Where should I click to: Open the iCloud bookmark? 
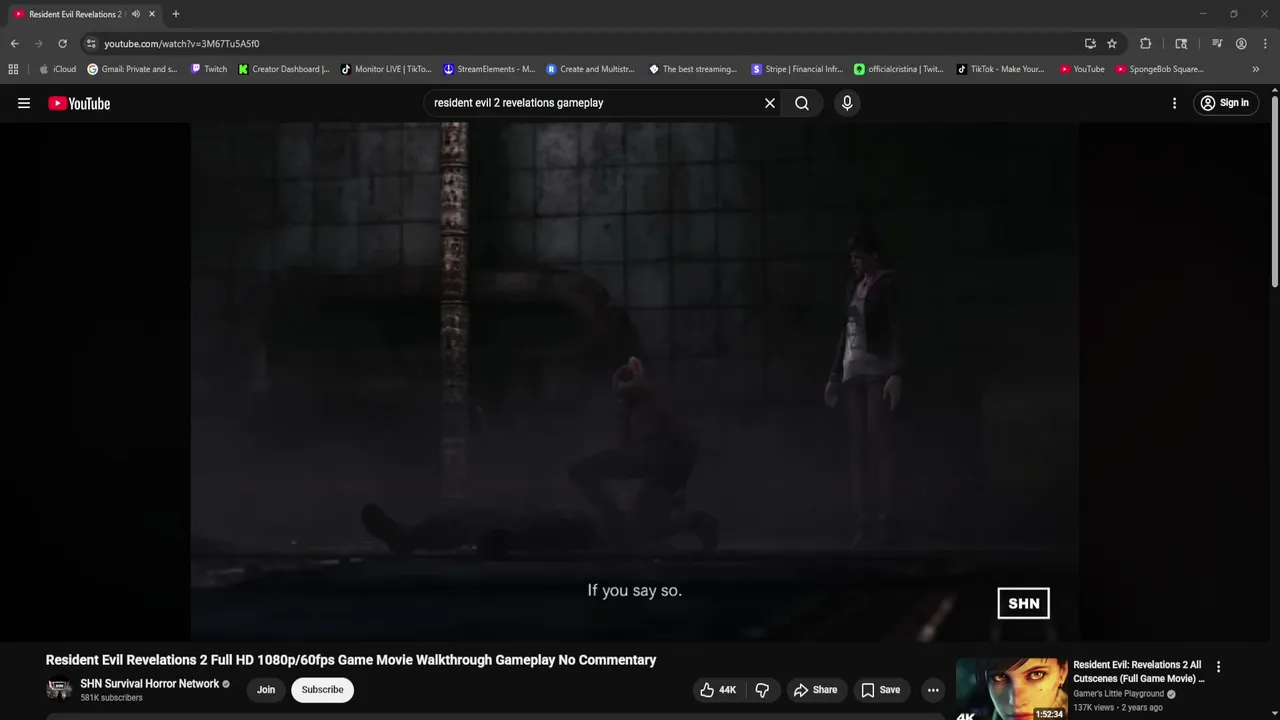point(57,69)
